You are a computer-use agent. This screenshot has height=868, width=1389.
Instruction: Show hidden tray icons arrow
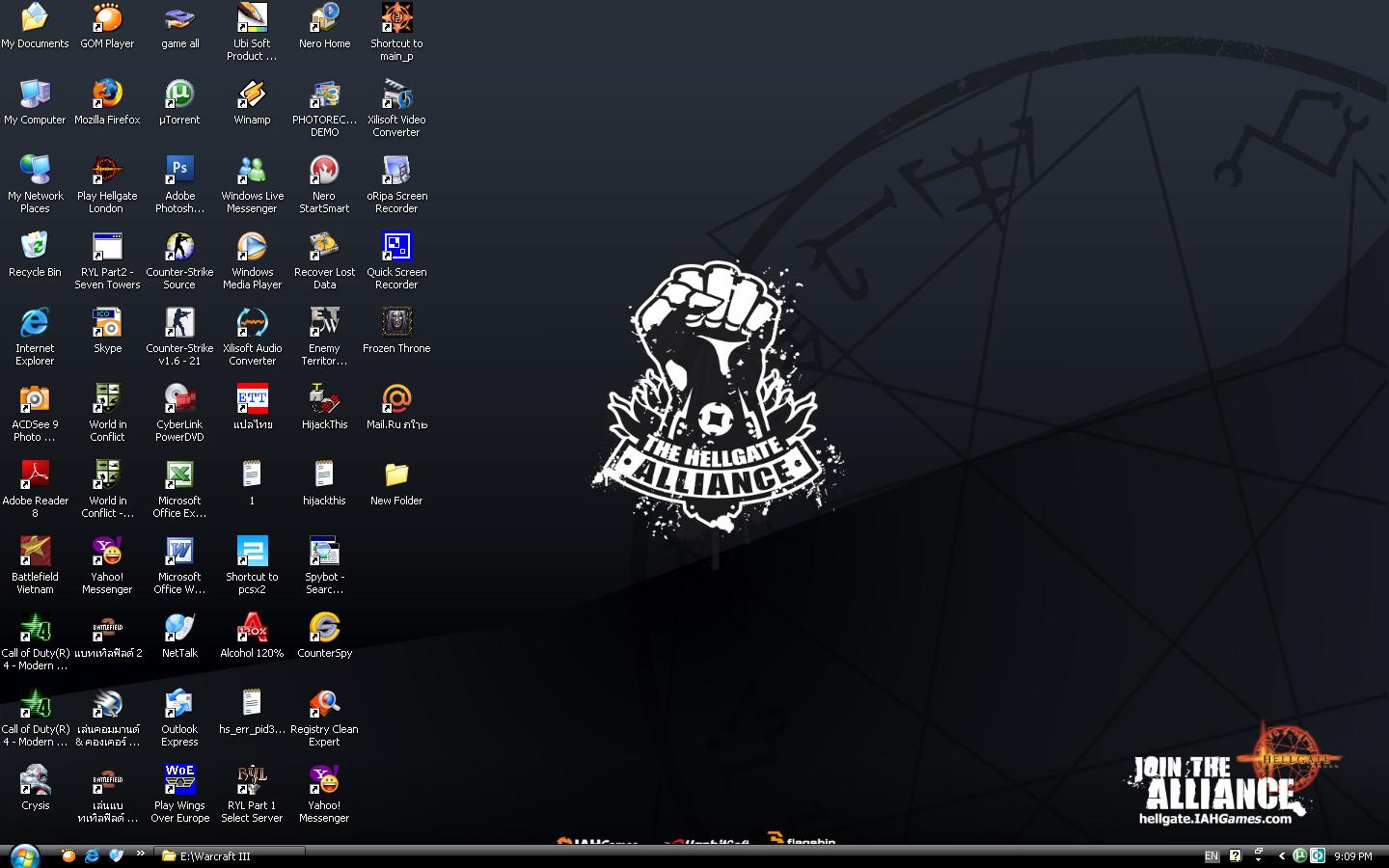point(1282,856)
